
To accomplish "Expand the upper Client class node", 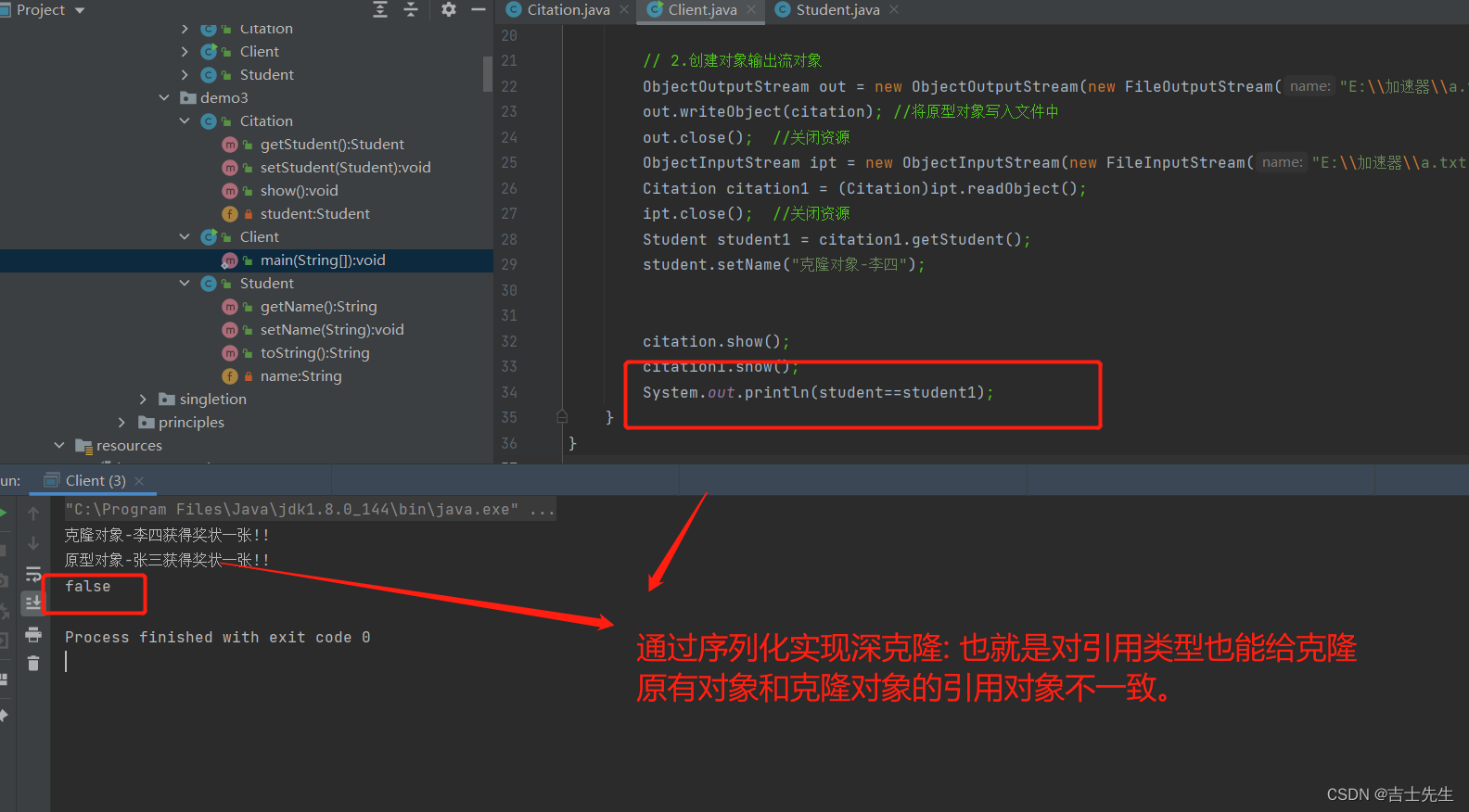I will pos(185,52).
